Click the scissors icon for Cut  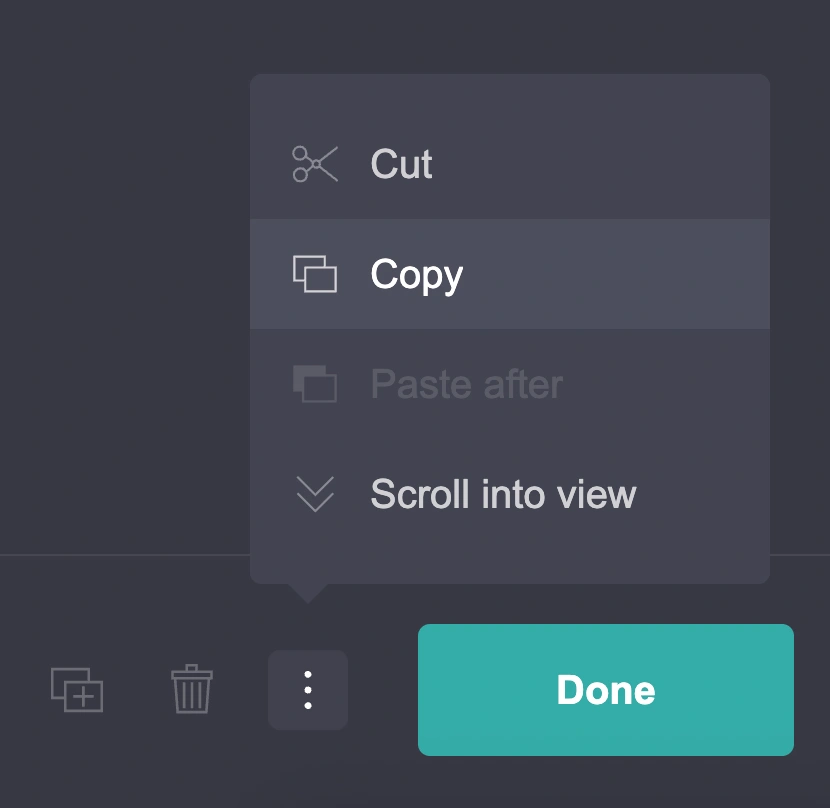point(315,164)
